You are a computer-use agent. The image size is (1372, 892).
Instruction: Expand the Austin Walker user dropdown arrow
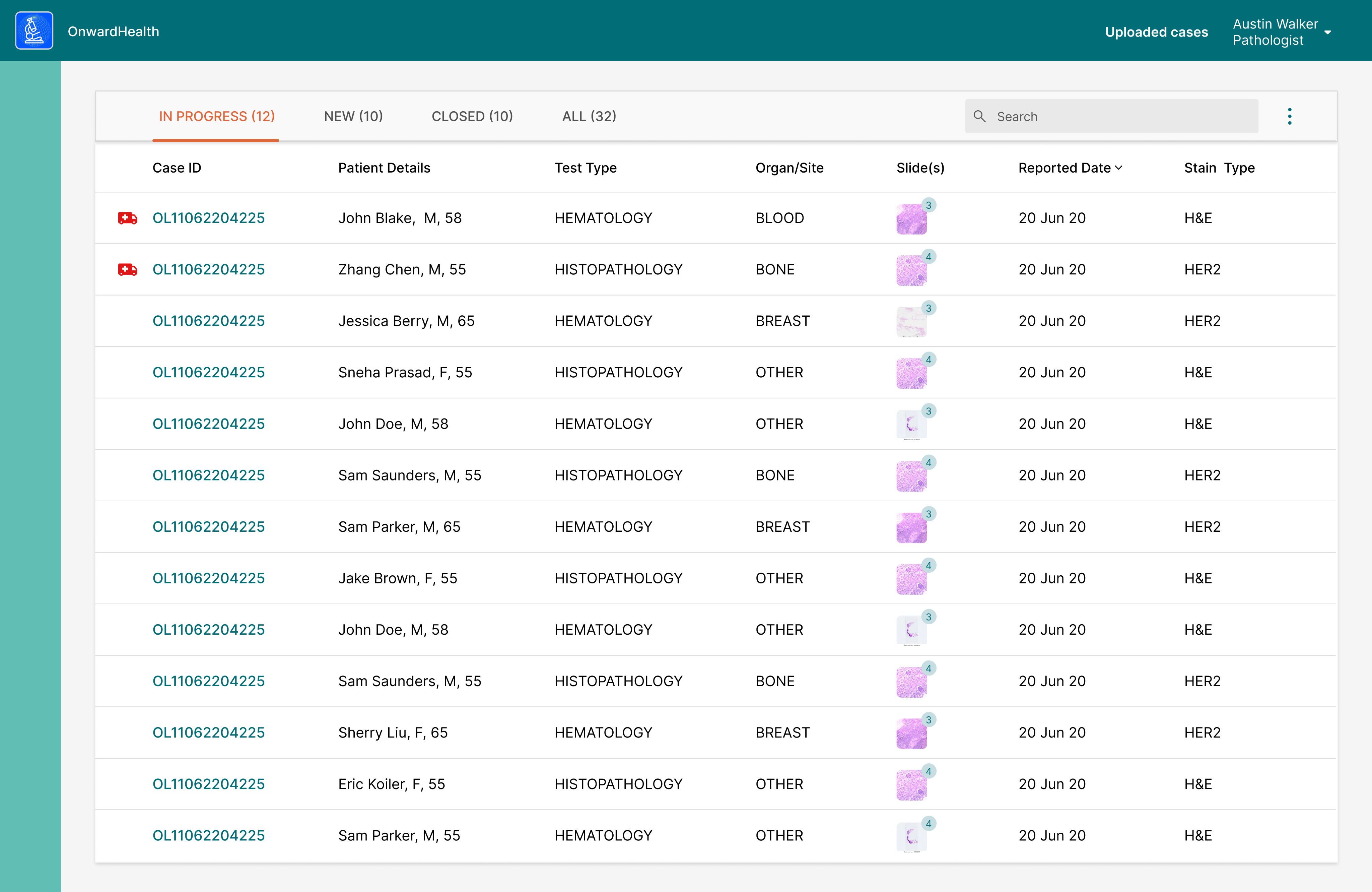point(1327,33)
